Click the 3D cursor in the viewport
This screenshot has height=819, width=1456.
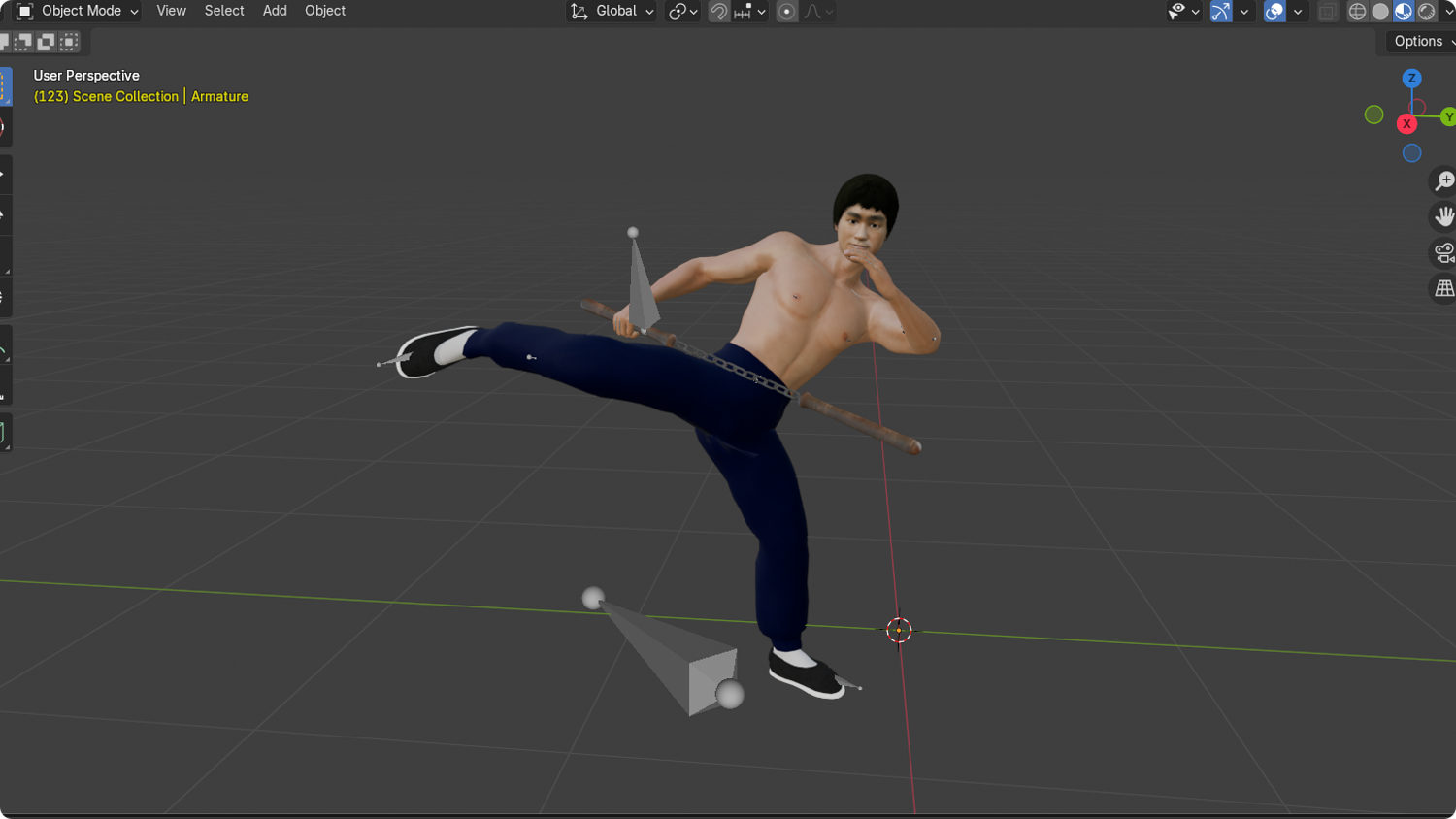point(899,630)
